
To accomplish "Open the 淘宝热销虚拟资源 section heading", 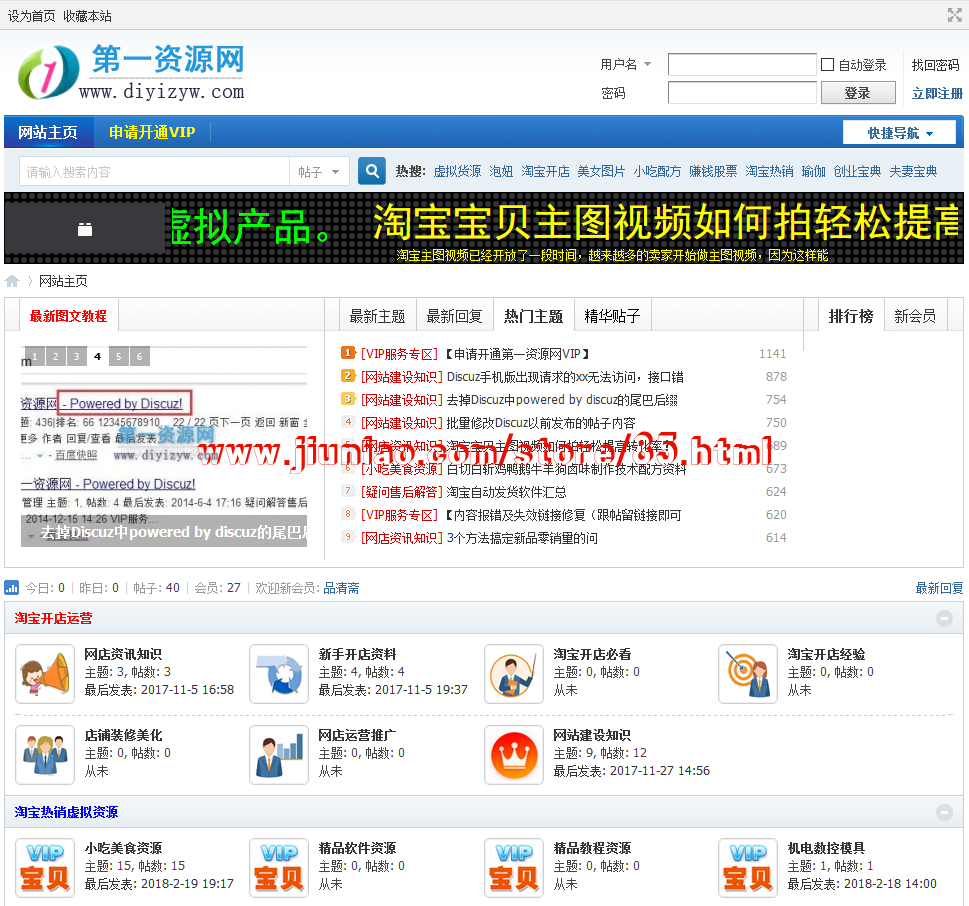I will [66, 812].
